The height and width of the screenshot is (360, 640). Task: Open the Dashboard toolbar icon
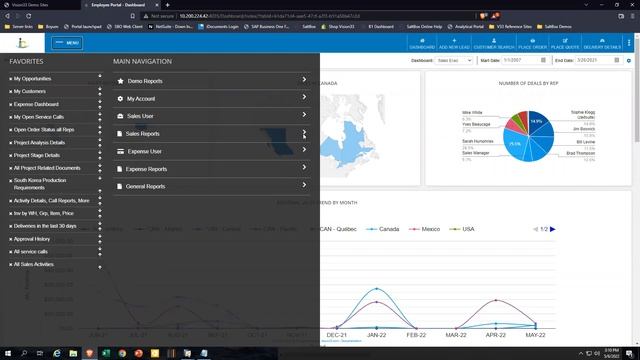click(422, 43)
